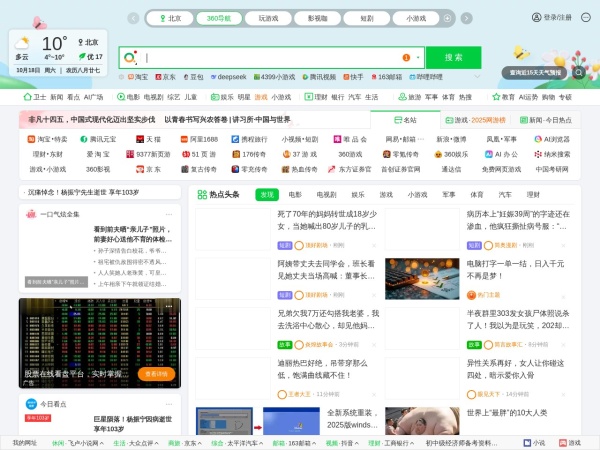Open 阿里1688 site link
Image resolution: width=600 pixels, height=450 pixels.
pos(199,139)
